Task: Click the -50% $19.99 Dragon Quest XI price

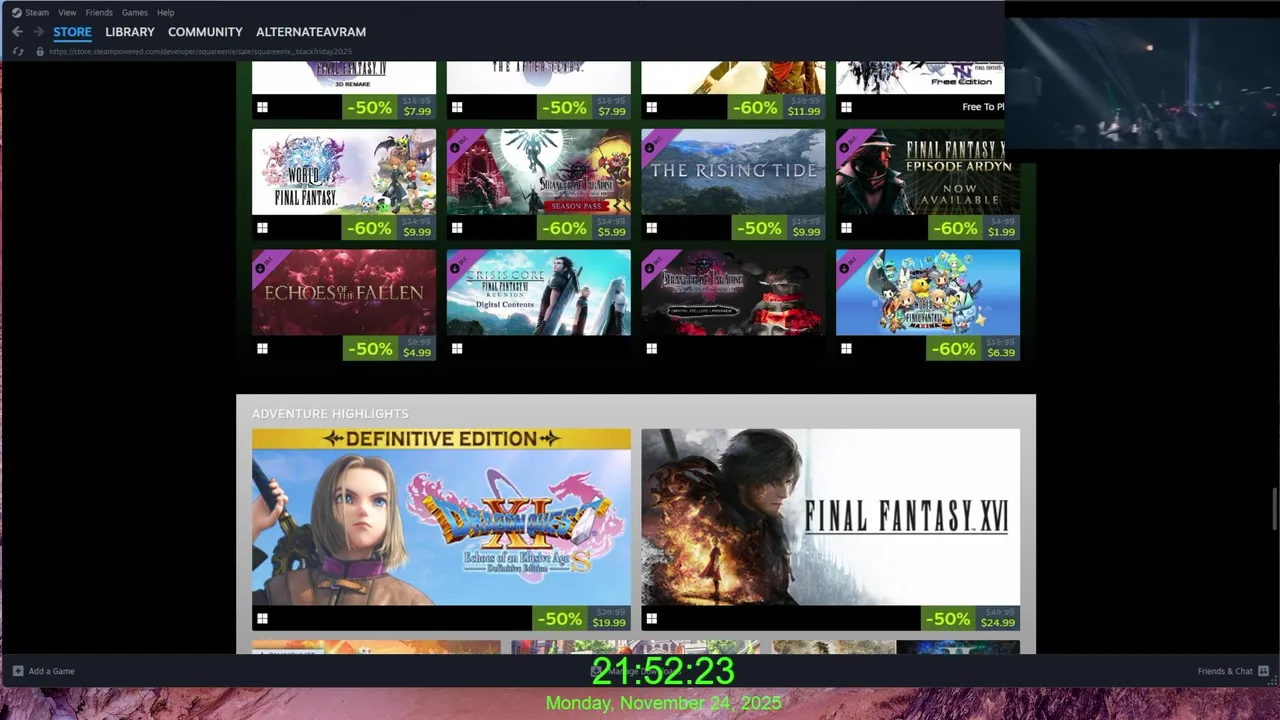Action: click(x=581, y=619)
